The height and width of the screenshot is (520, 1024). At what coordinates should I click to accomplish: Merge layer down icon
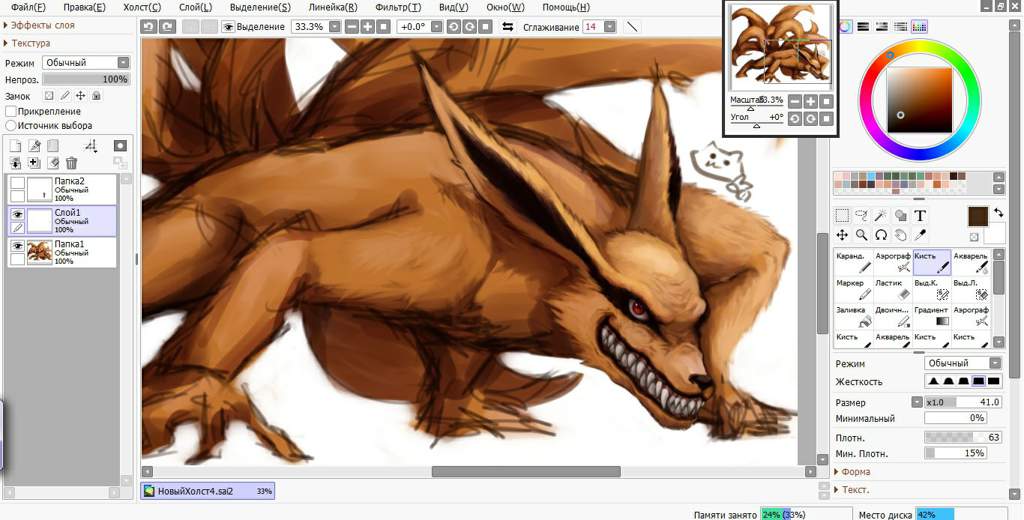15,163
